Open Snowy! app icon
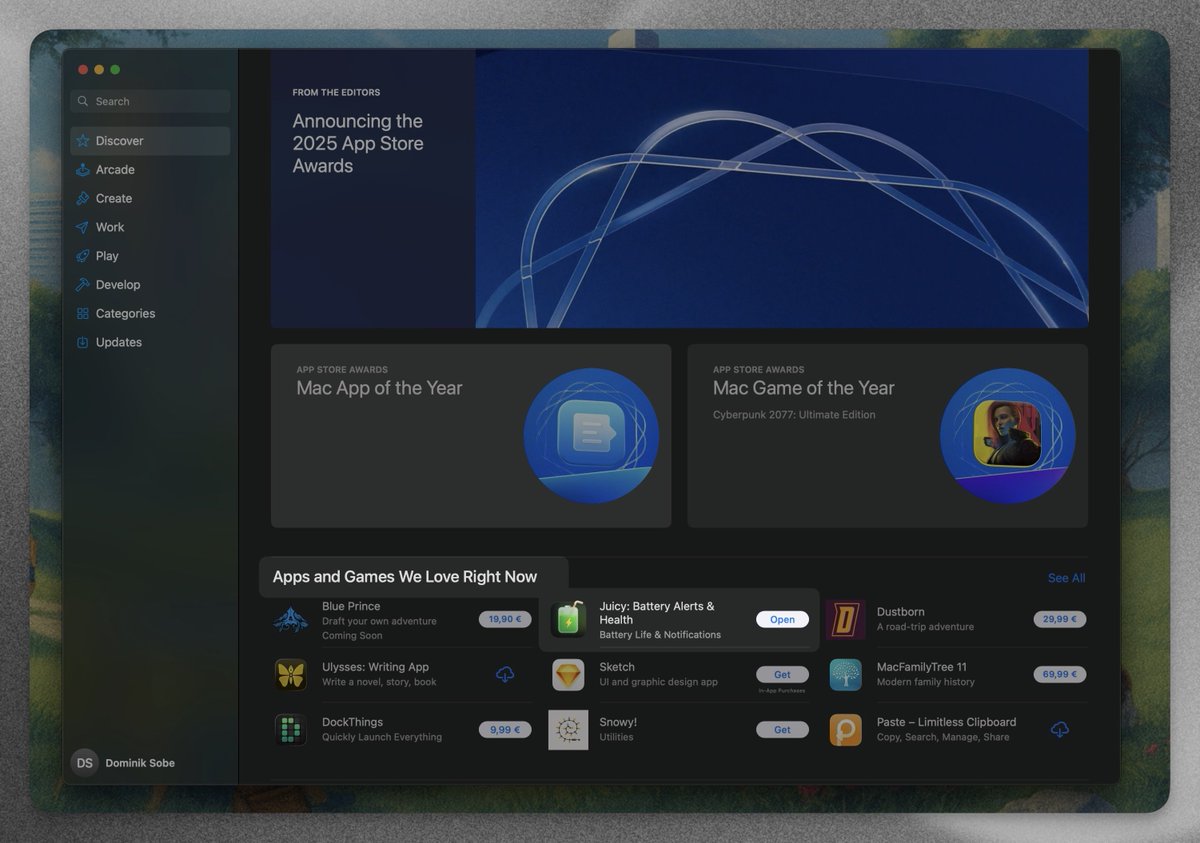 [x=568, y=730]
